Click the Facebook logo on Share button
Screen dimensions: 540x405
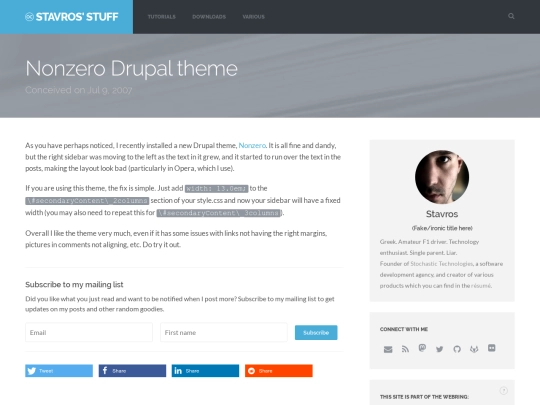[x=105, y=371]
